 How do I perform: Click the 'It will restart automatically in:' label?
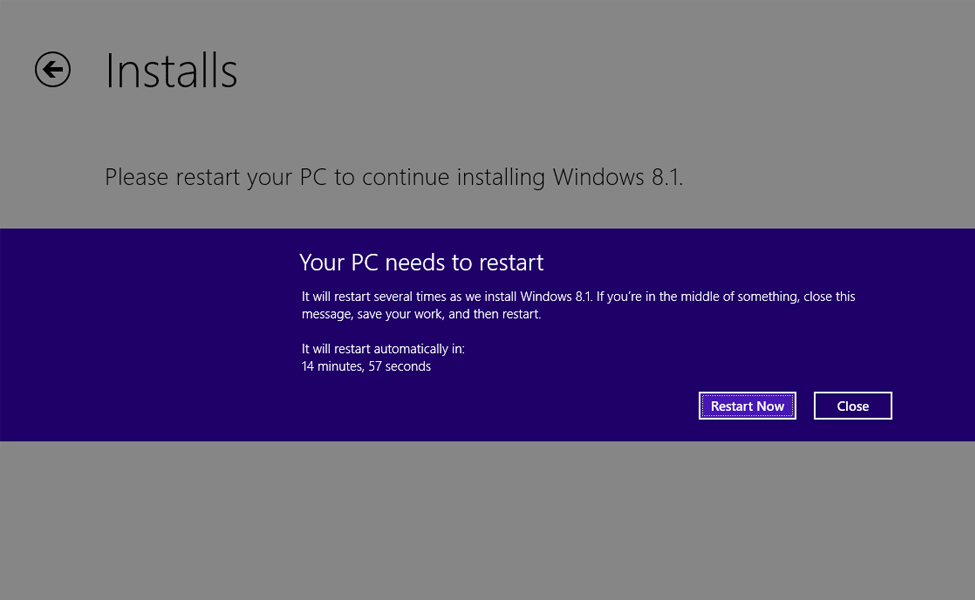(383, 349)
